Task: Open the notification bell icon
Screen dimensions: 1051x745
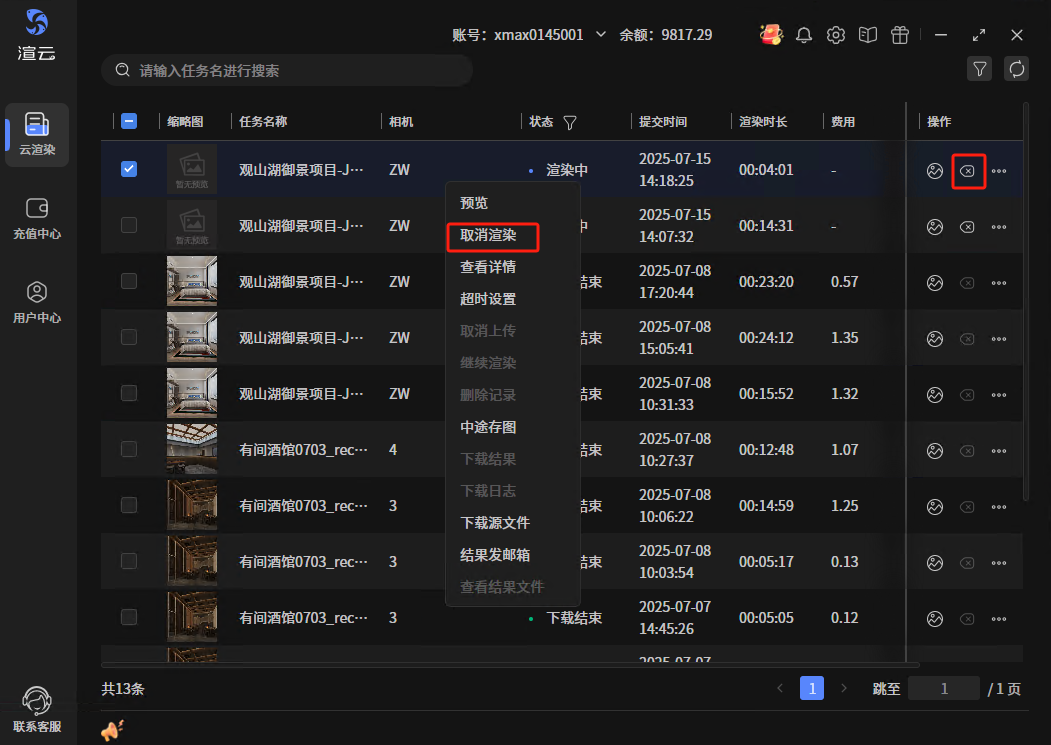Action: point(804,35)
